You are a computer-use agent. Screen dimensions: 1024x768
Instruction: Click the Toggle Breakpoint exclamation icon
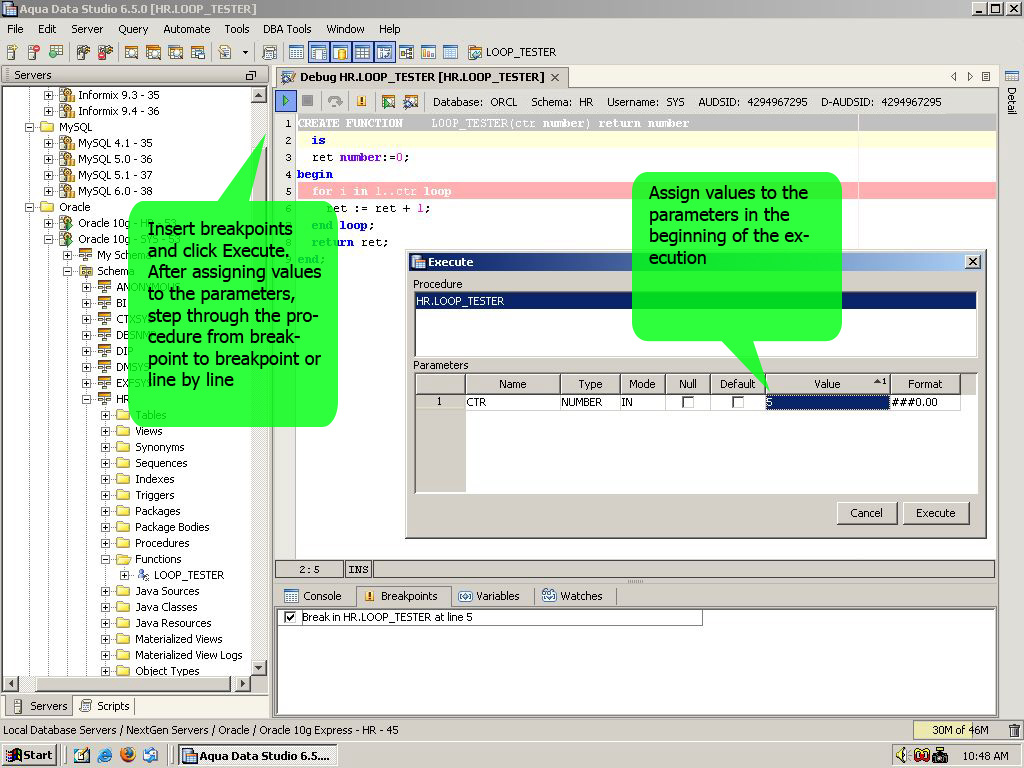tap(361, 101)
